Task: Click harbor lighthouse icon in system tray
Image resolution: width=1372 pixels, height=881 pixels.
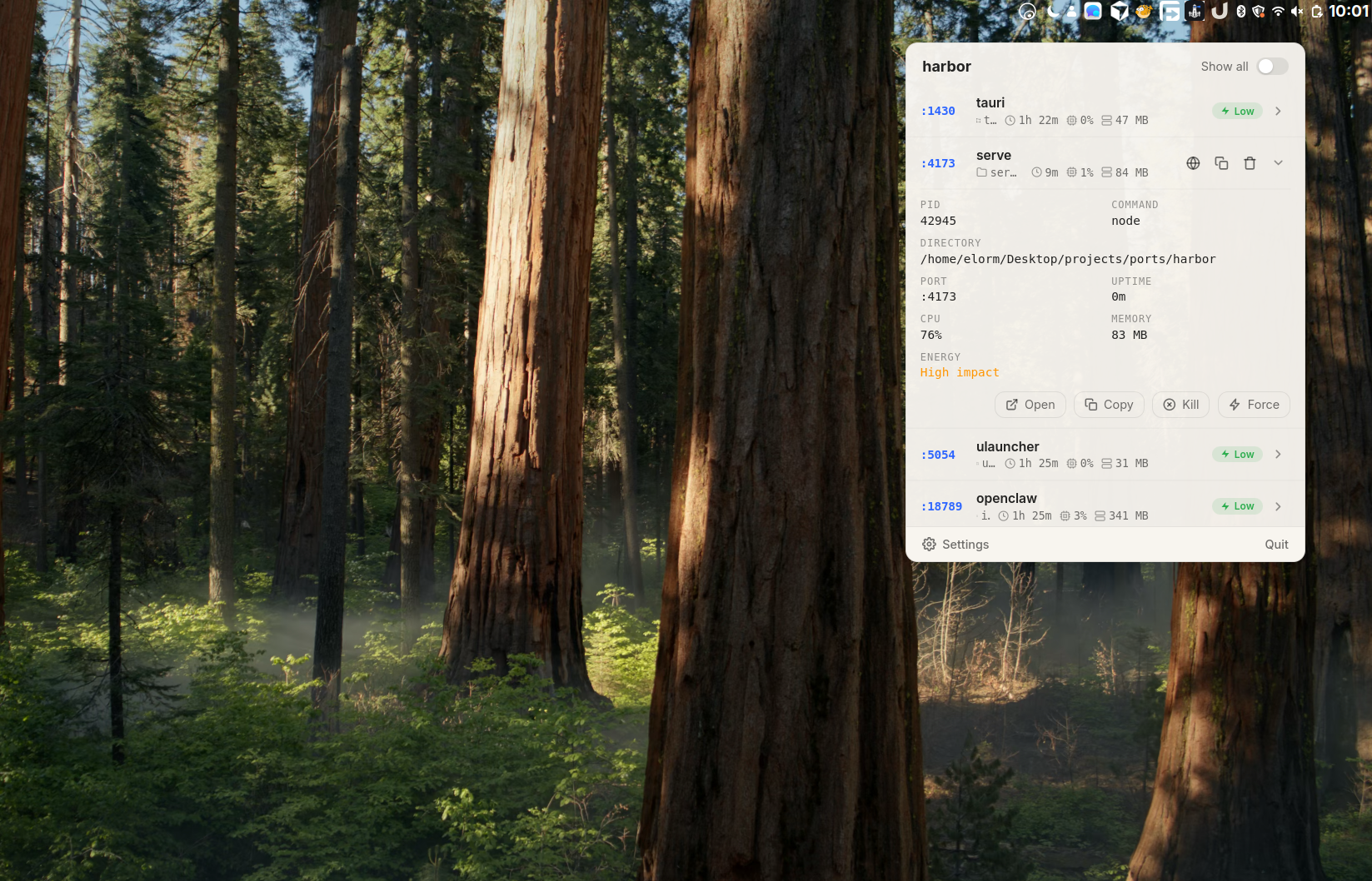Action: (1195, 11)
